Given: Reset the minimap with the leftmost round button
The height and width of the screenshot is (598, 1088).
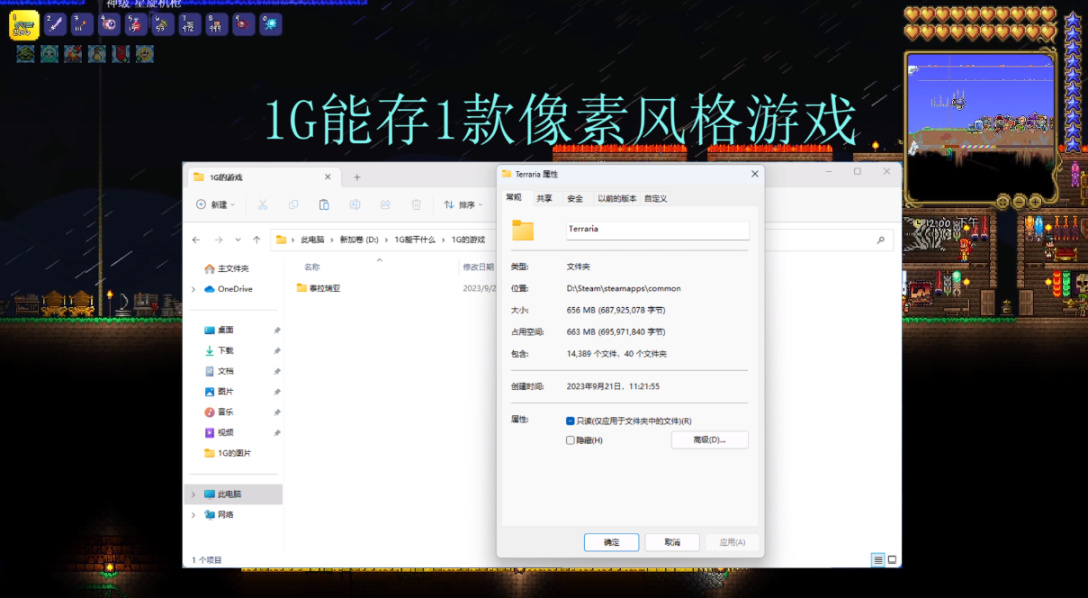Looking at the screenshot, I should pyautogui.click(x=1003, y=202).
